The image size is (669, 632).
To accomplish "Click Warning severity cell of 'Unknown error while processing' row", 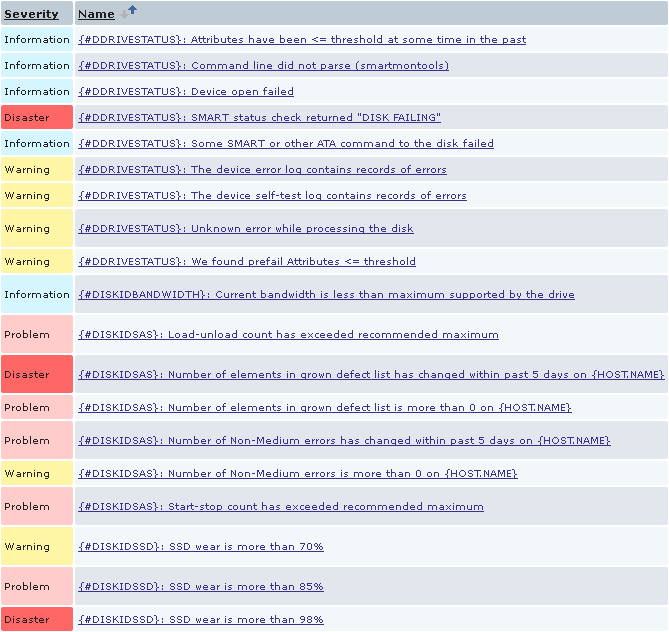I will click(x=37, y=228).
